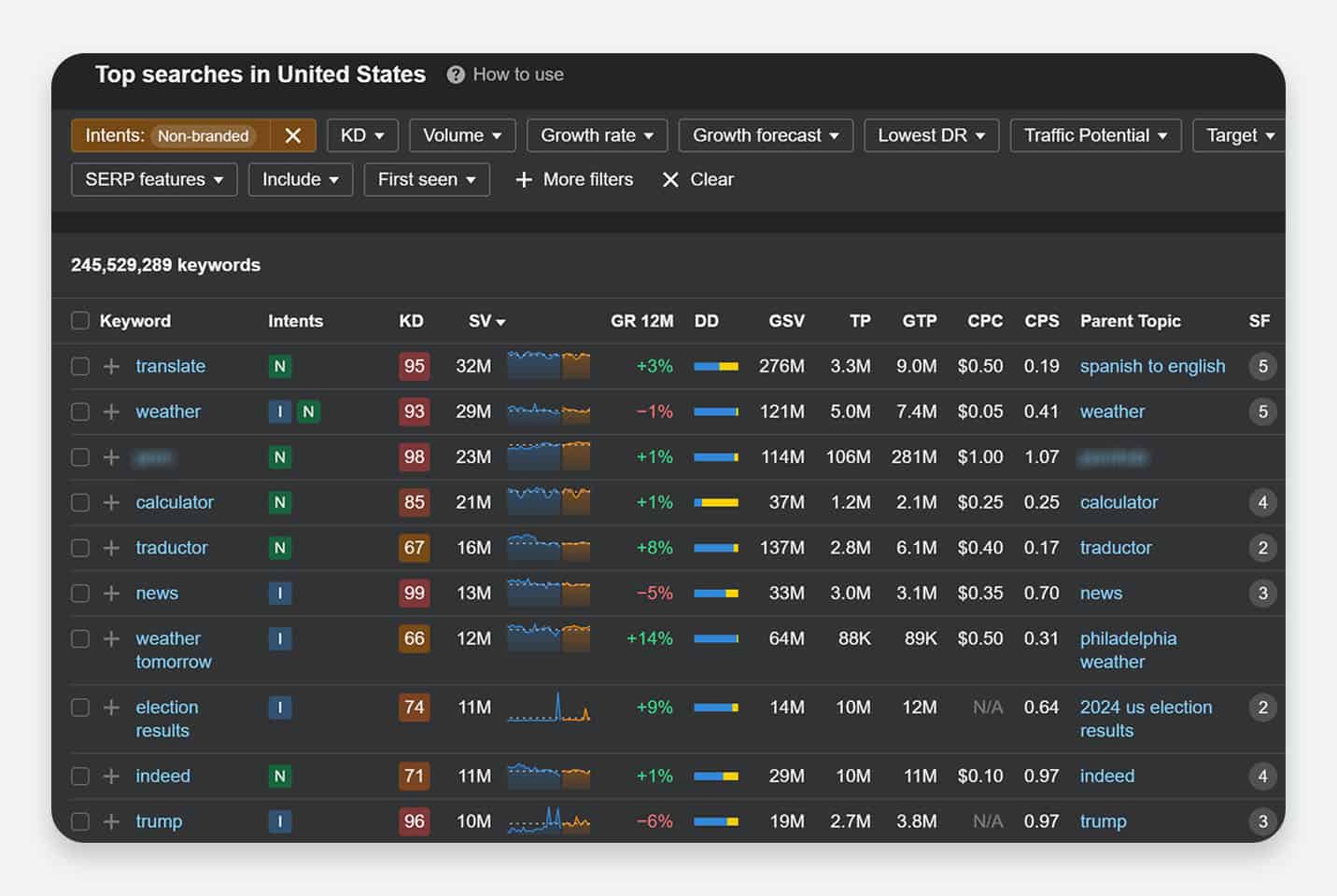The width and height of the screenshot is (1337, 896).
Task: Click SERP features badge for news row
Action: point(1262,593)
